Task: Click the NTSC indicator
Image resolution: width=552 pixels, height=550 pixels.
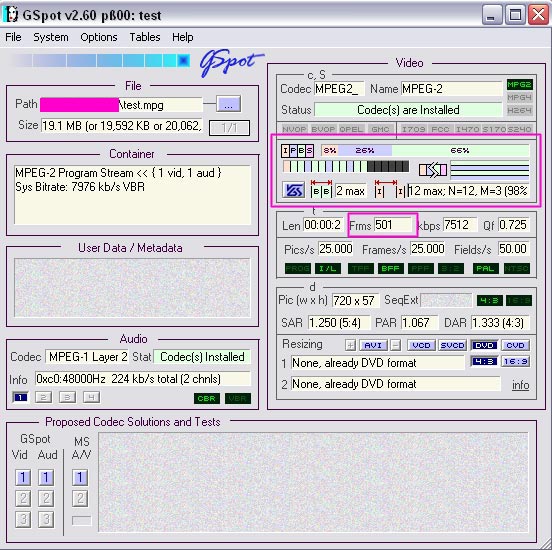Action: (516, 268)
